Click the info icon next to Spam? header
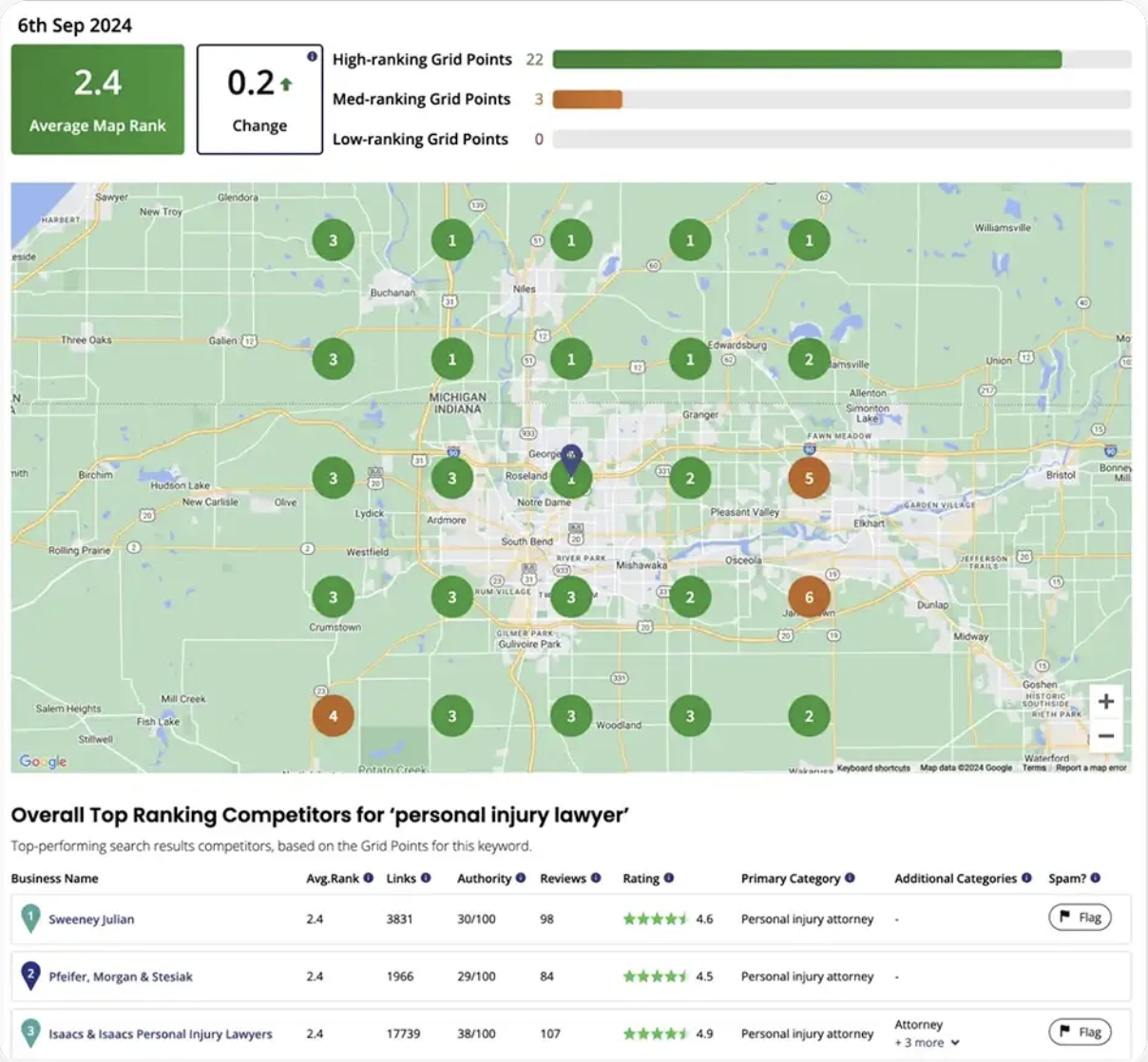1148x1062 pixels. [x=1096, y=878]
